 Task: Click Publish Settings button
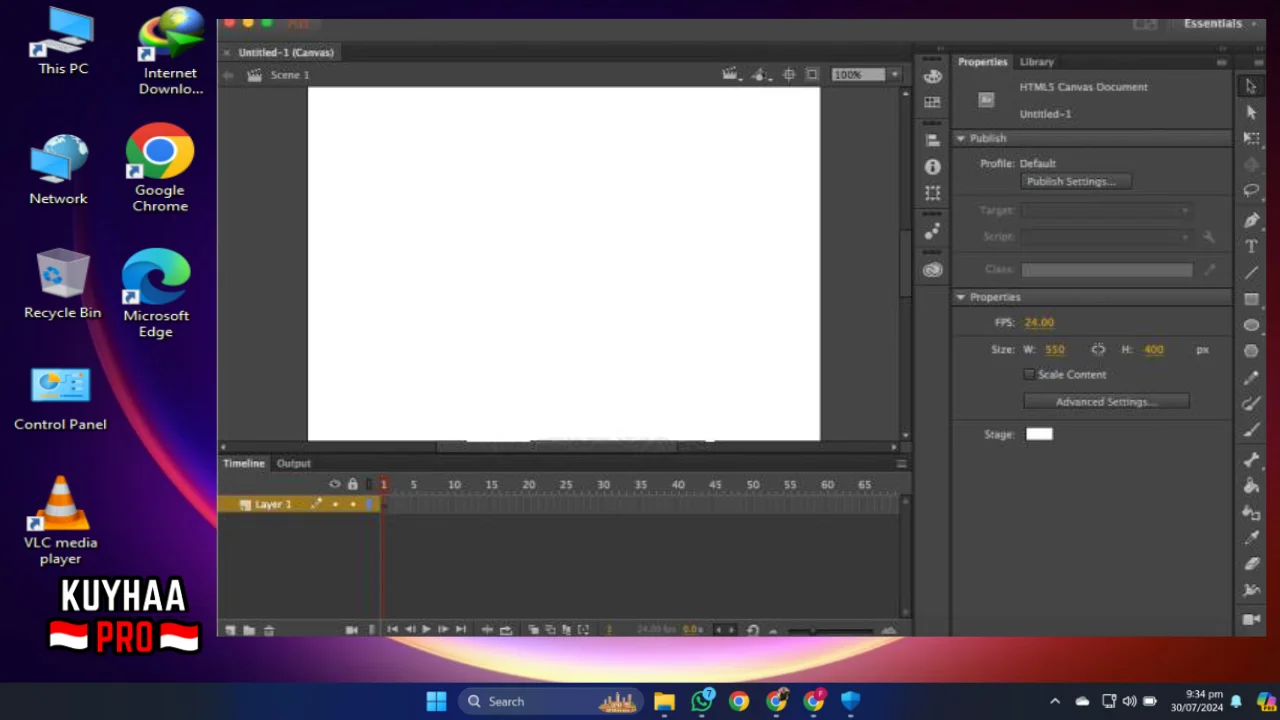click(1076, 182)
